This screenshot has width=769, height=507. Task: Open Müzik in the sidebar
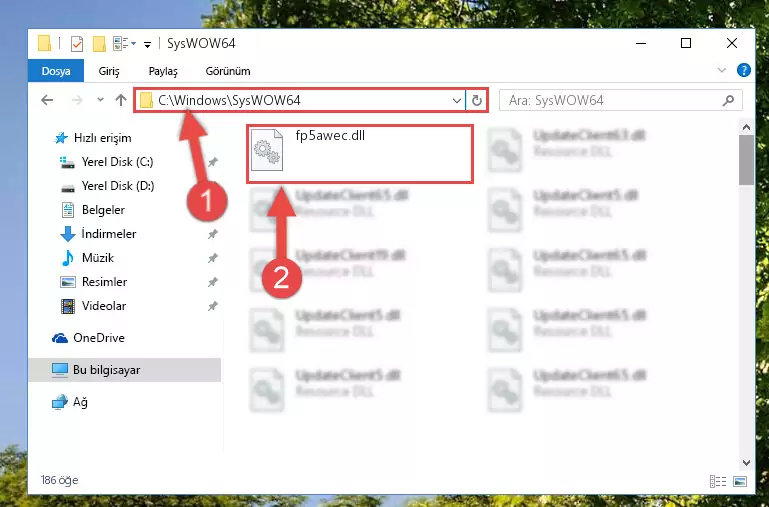[98, 258]
